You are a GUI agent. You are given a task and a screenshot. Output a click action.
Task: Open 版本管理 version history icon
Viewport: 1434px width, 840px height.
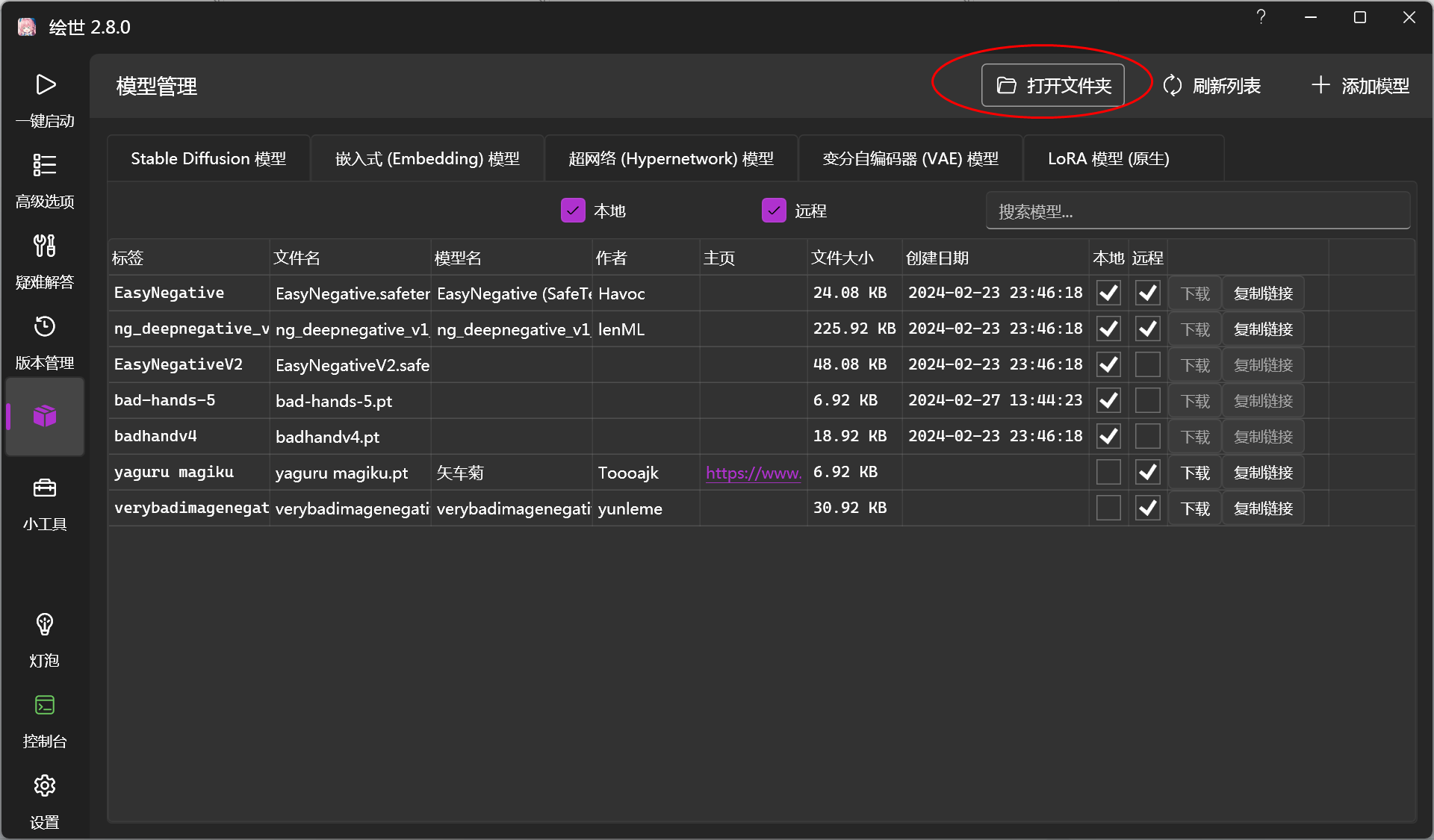(x=45, y=327)
